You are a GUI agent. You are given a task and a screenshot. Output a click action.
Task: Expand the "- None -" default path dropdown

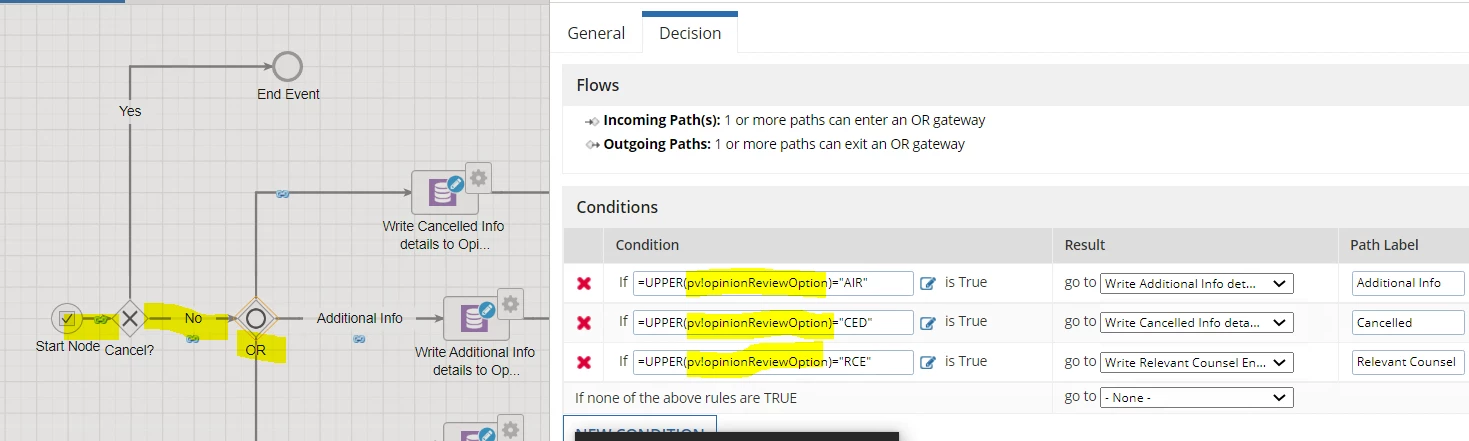pyautogui.click(x=1196, y=398)
